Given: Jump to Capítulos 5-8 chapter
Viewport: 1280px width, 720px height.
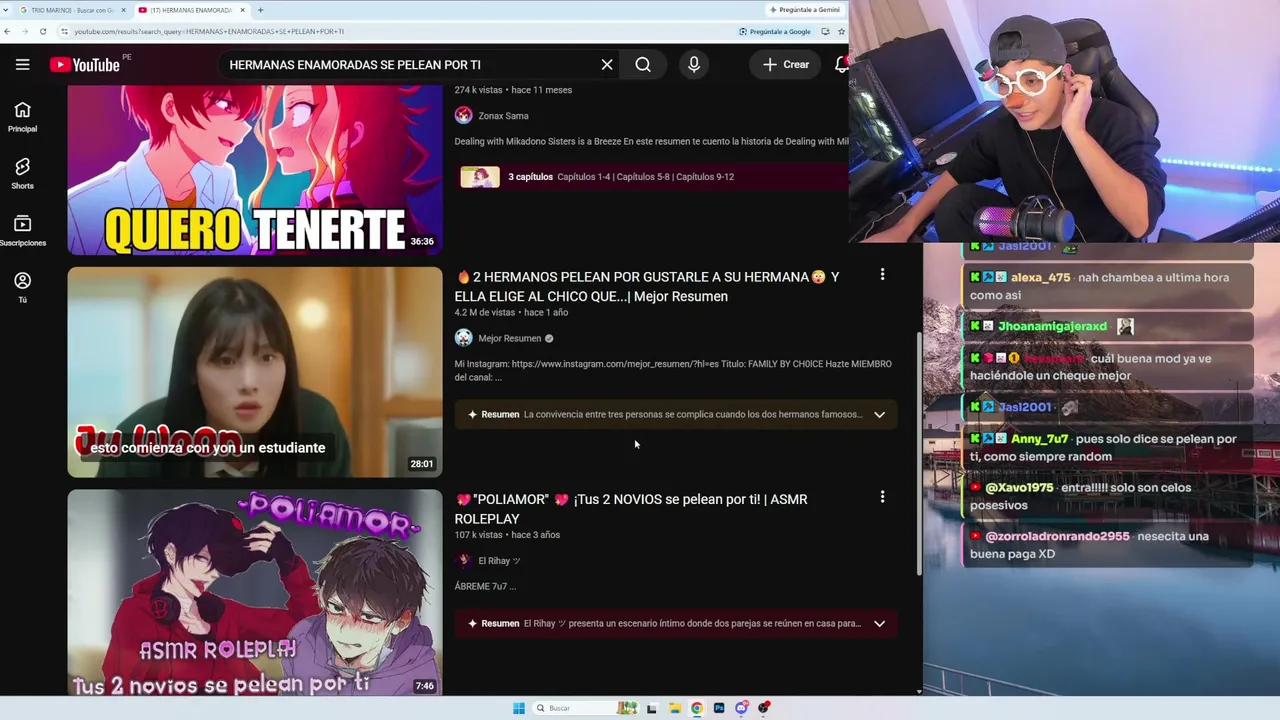Looking at the screenshot, I should click(x=643, y=177).
